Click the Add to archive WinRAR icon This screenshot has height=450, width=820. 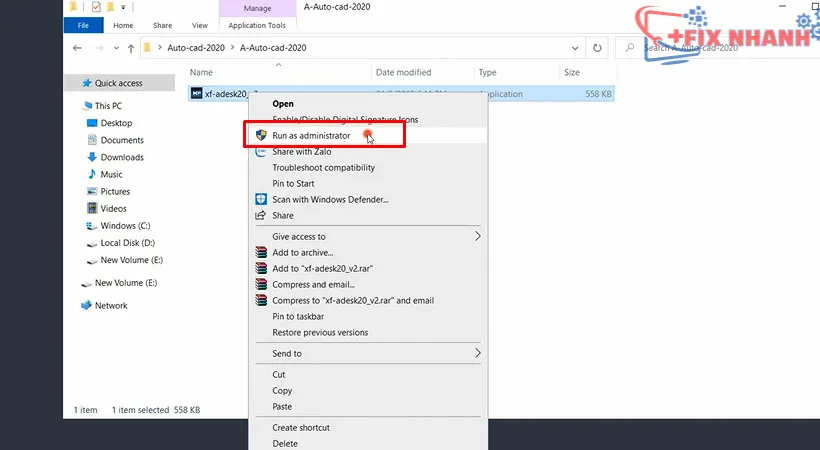[x=260, y=252]
